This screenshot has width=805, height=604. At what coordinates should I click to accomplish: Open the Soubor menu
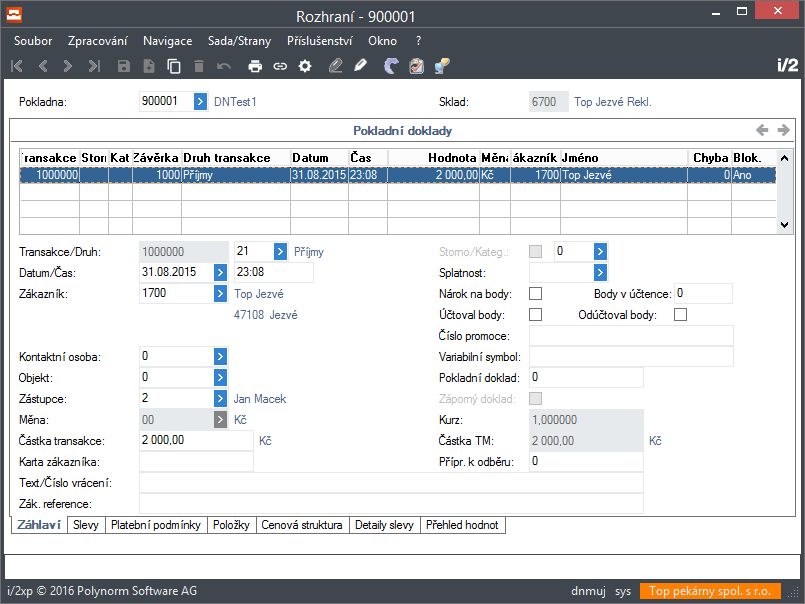(33, 41)
